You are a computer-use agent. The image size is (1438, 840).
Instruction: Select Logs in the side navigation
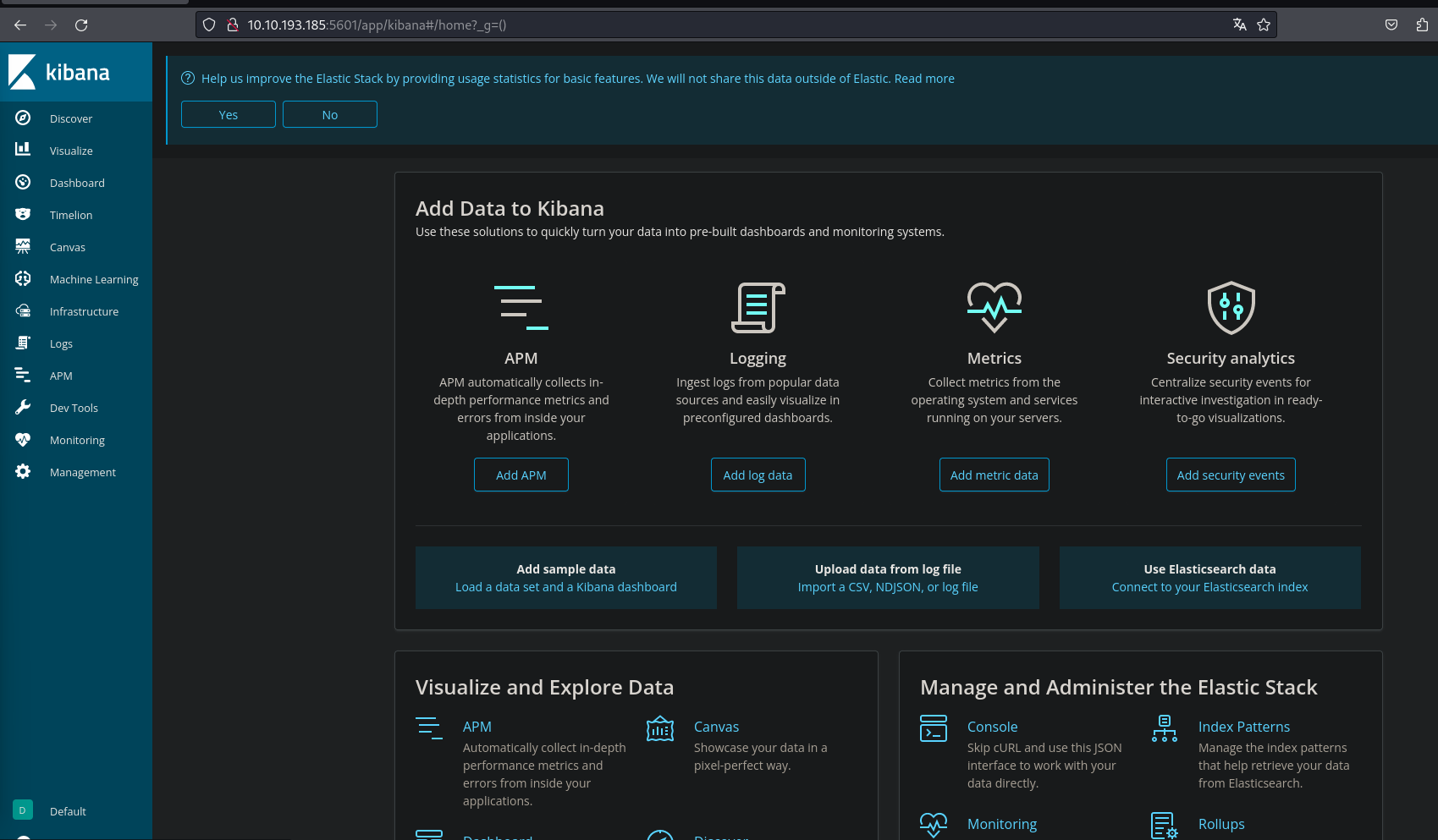61,343
